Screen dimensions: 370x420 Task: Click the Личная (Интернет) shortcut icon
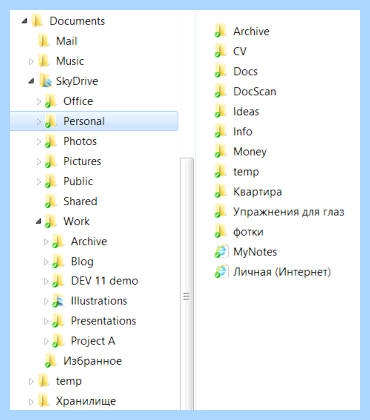pos(221,271)
